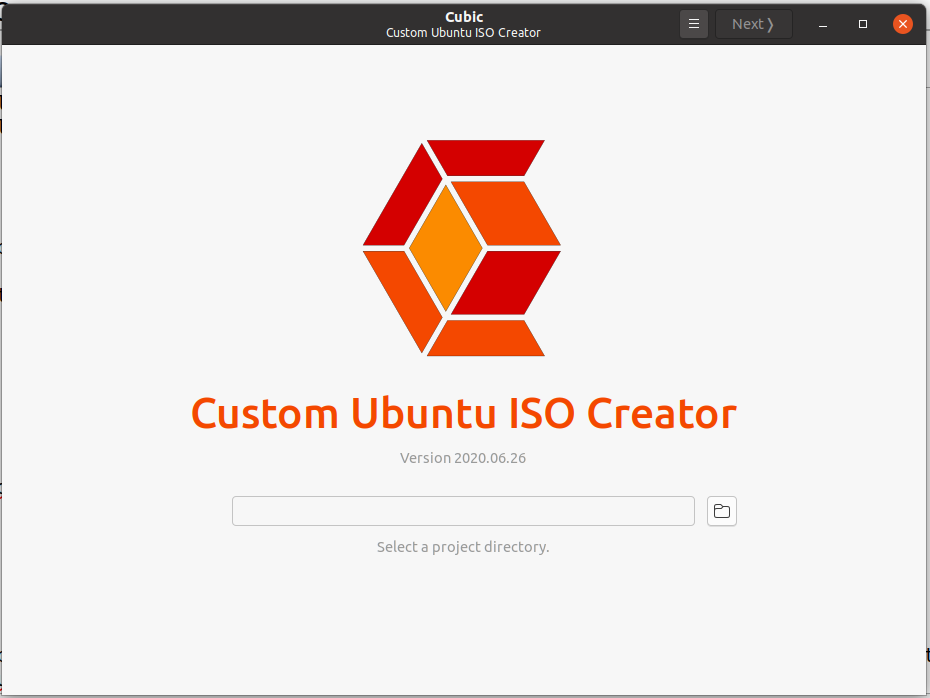Close the Cubic window
Viewport: 930px width, 698px height.
[903, 24]
